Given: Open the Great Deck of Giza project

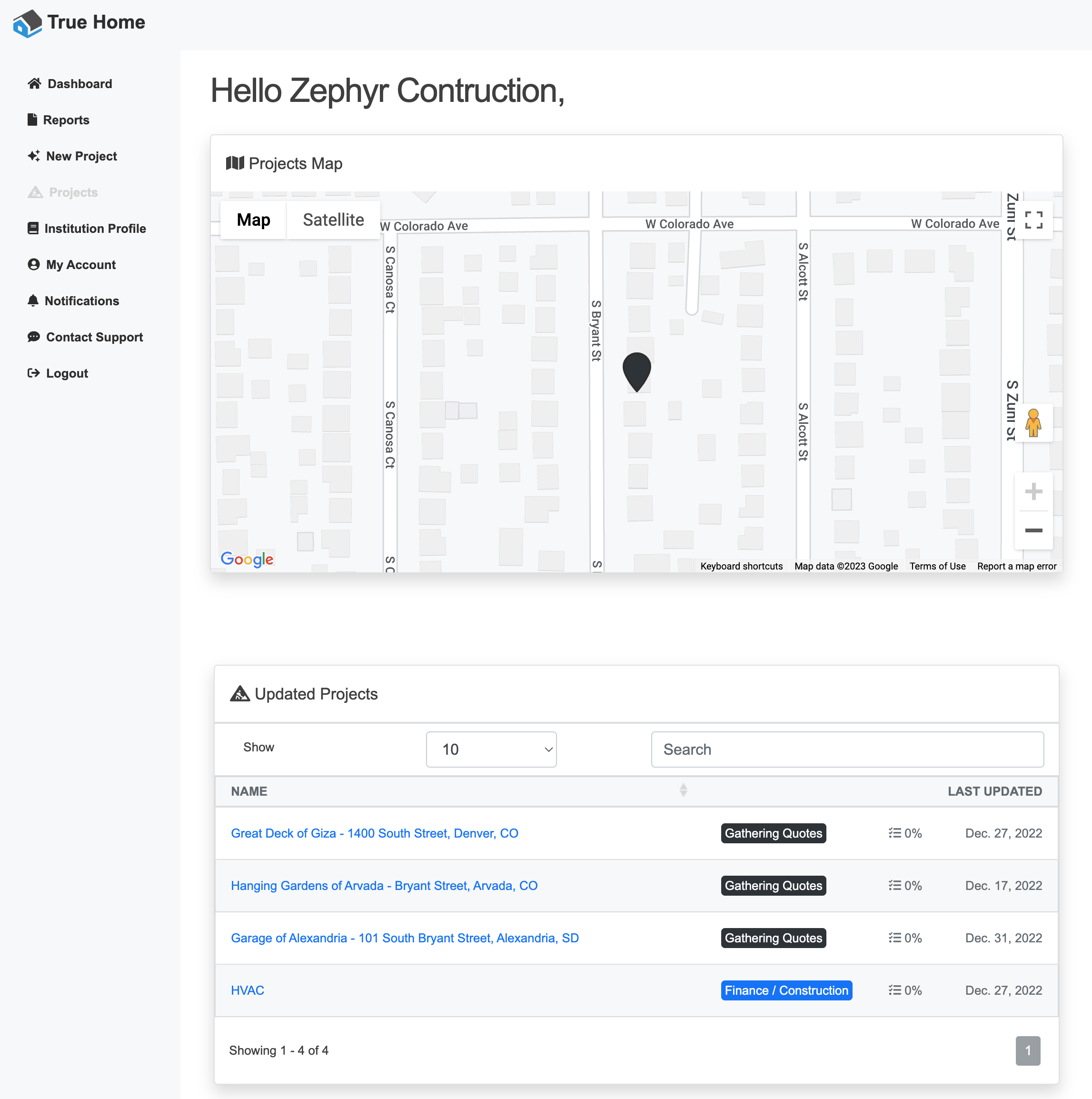Looking at the screenshot, I should pyautogui.click(x=374, y=833).
